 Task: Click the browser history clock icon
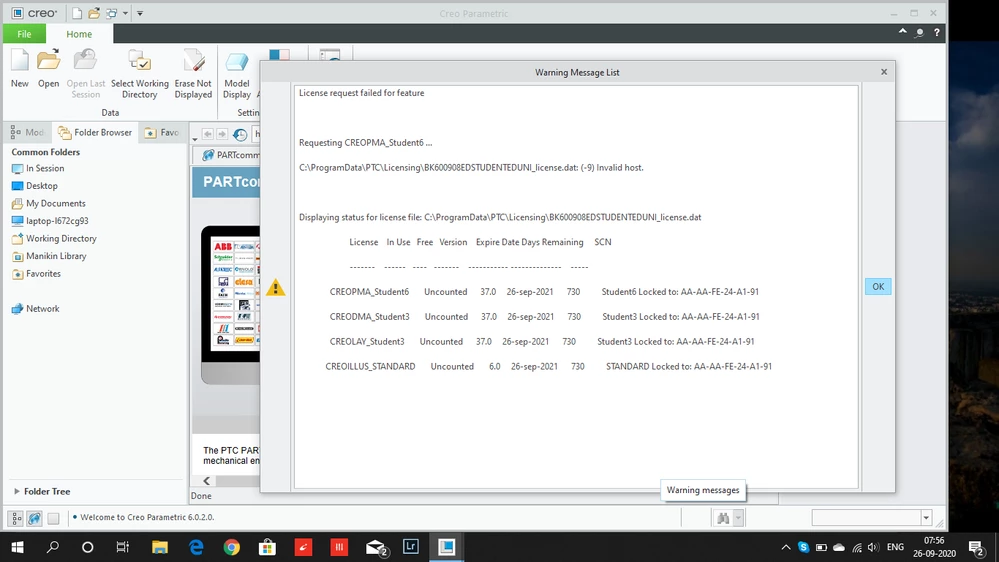pos(240,134)
